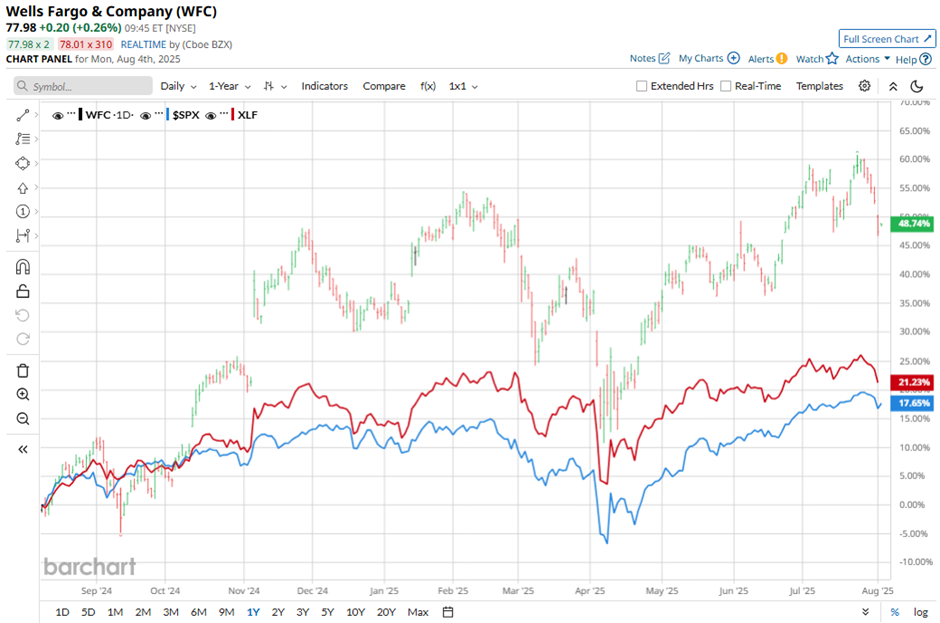Open WFC series options ellipsis menu
Viewport: 940px width, 623px height.
(x=71, y=114)
